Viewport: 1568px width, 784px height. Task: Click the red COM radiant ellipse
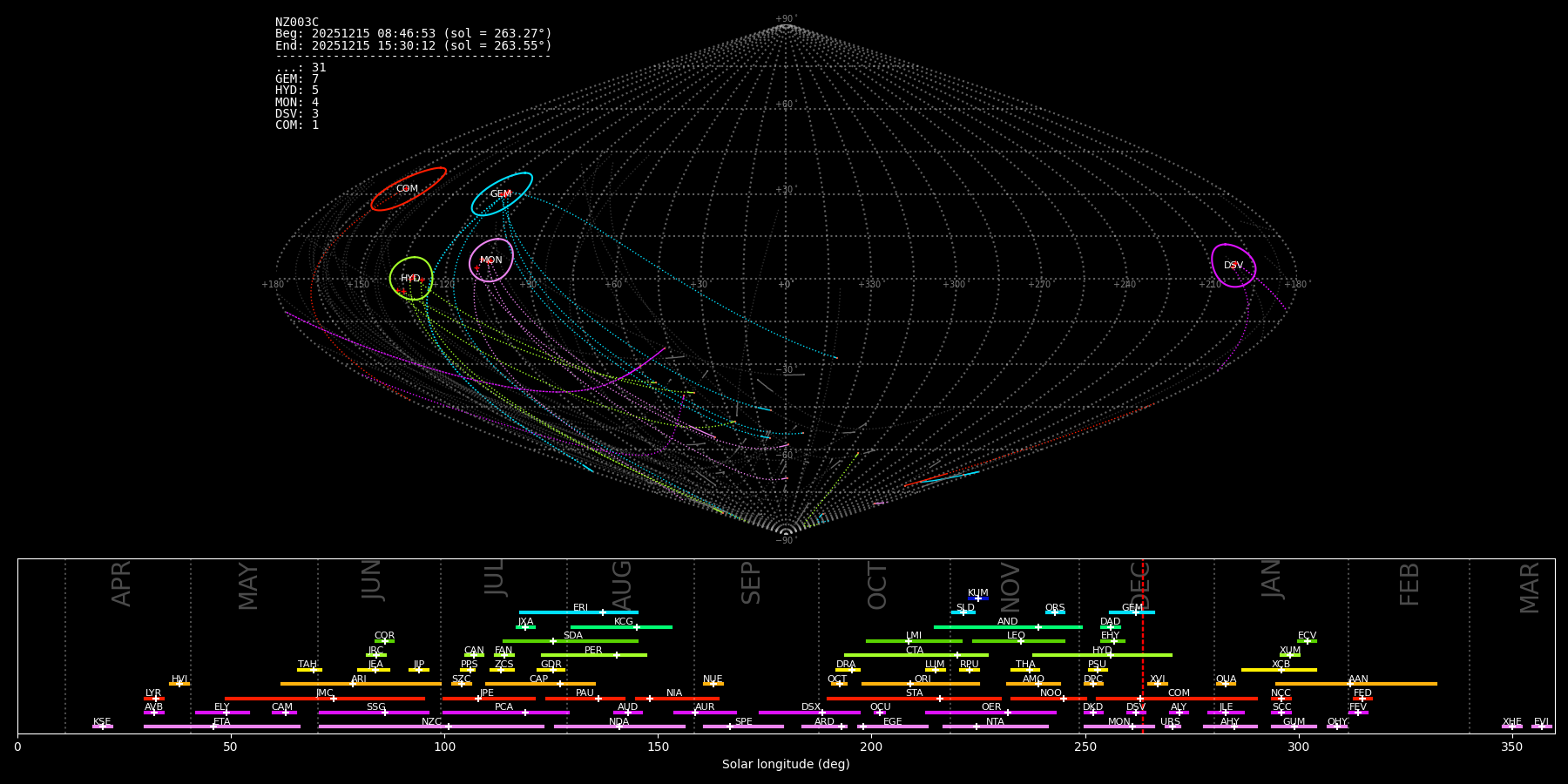click(408, 189)
